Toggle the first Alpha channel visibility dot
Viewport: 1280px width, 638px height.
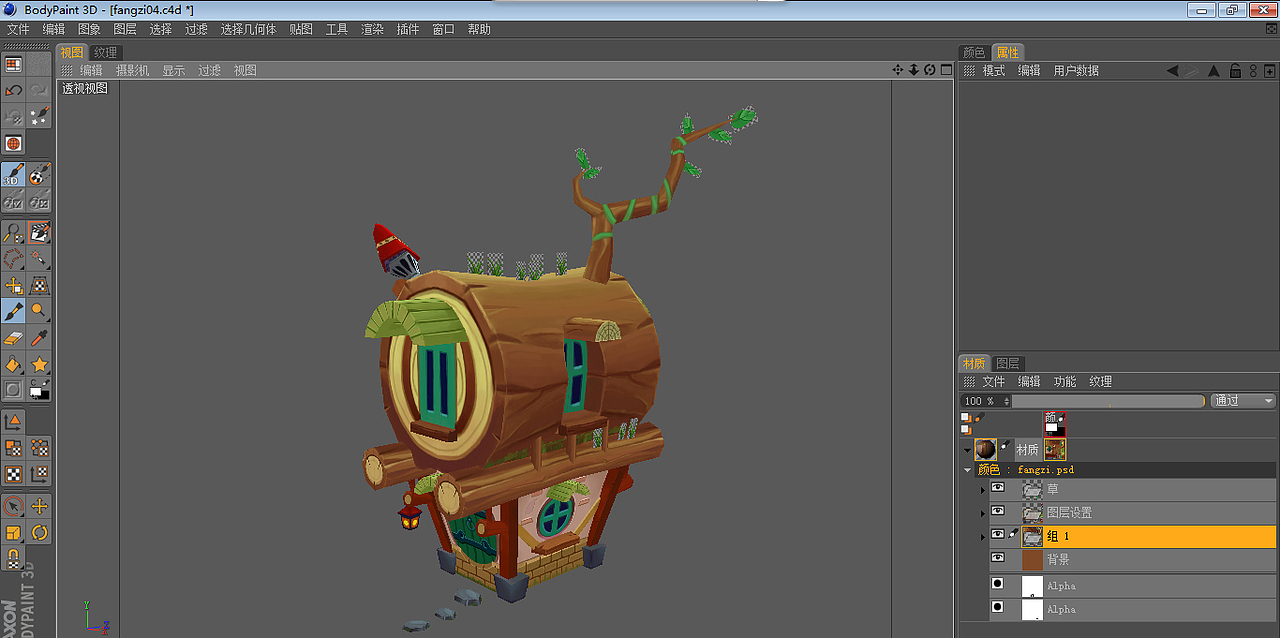[x=997, y=583]
